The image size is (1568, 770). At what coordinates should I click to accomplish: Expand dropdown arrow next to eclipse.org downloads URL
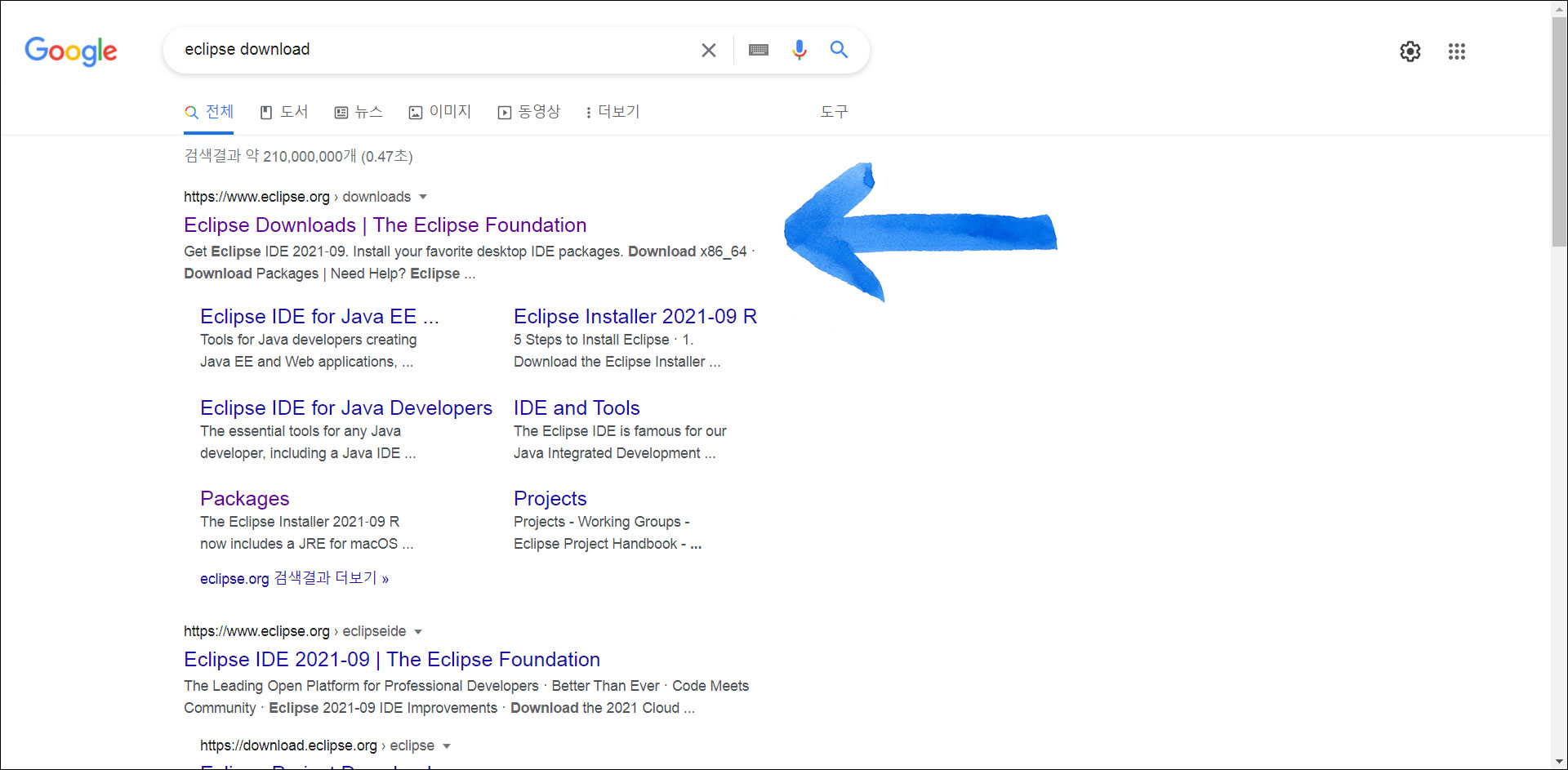[x=423, y=197]
